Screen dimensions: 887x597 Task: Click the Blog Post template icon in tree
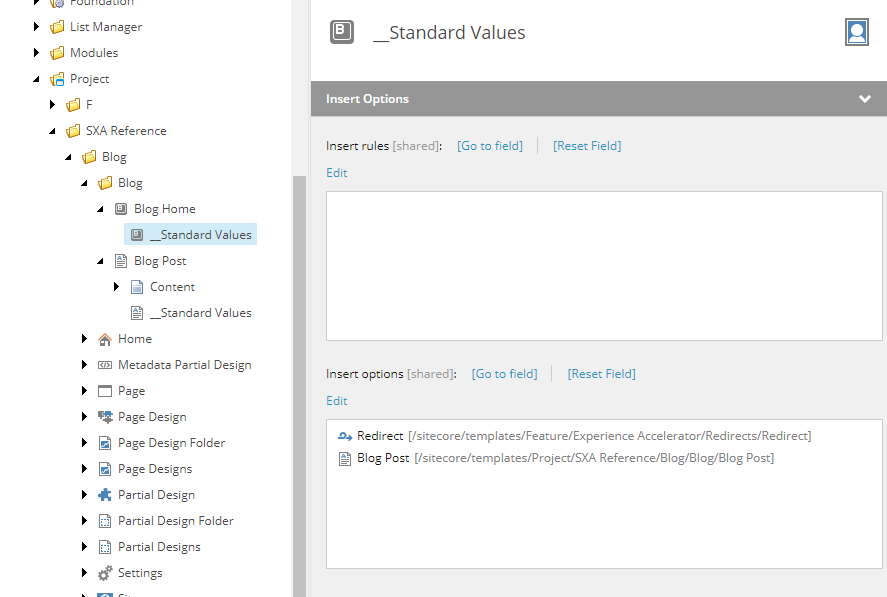click(x=121, y=261)
